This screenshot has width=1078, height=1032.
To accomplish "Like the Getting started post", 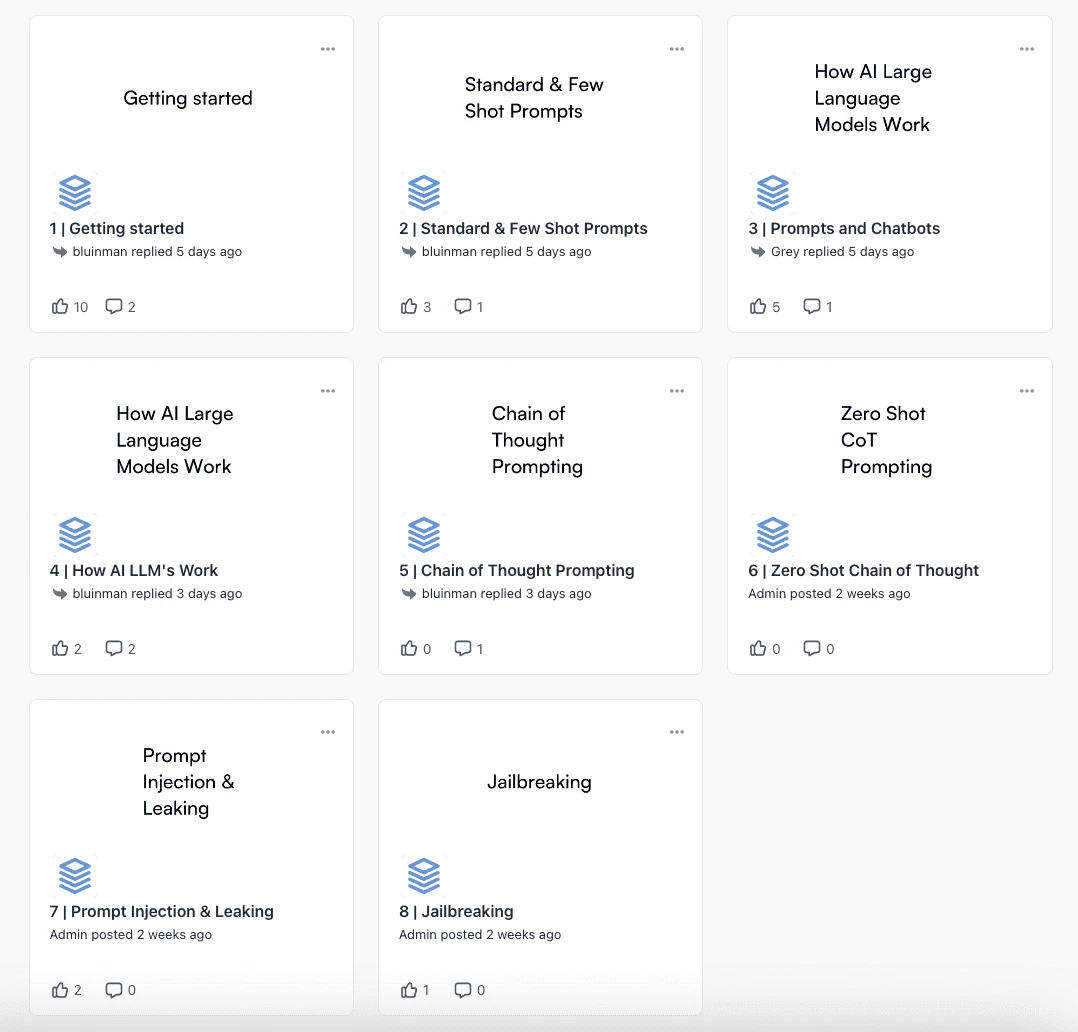I will (59, 306).
